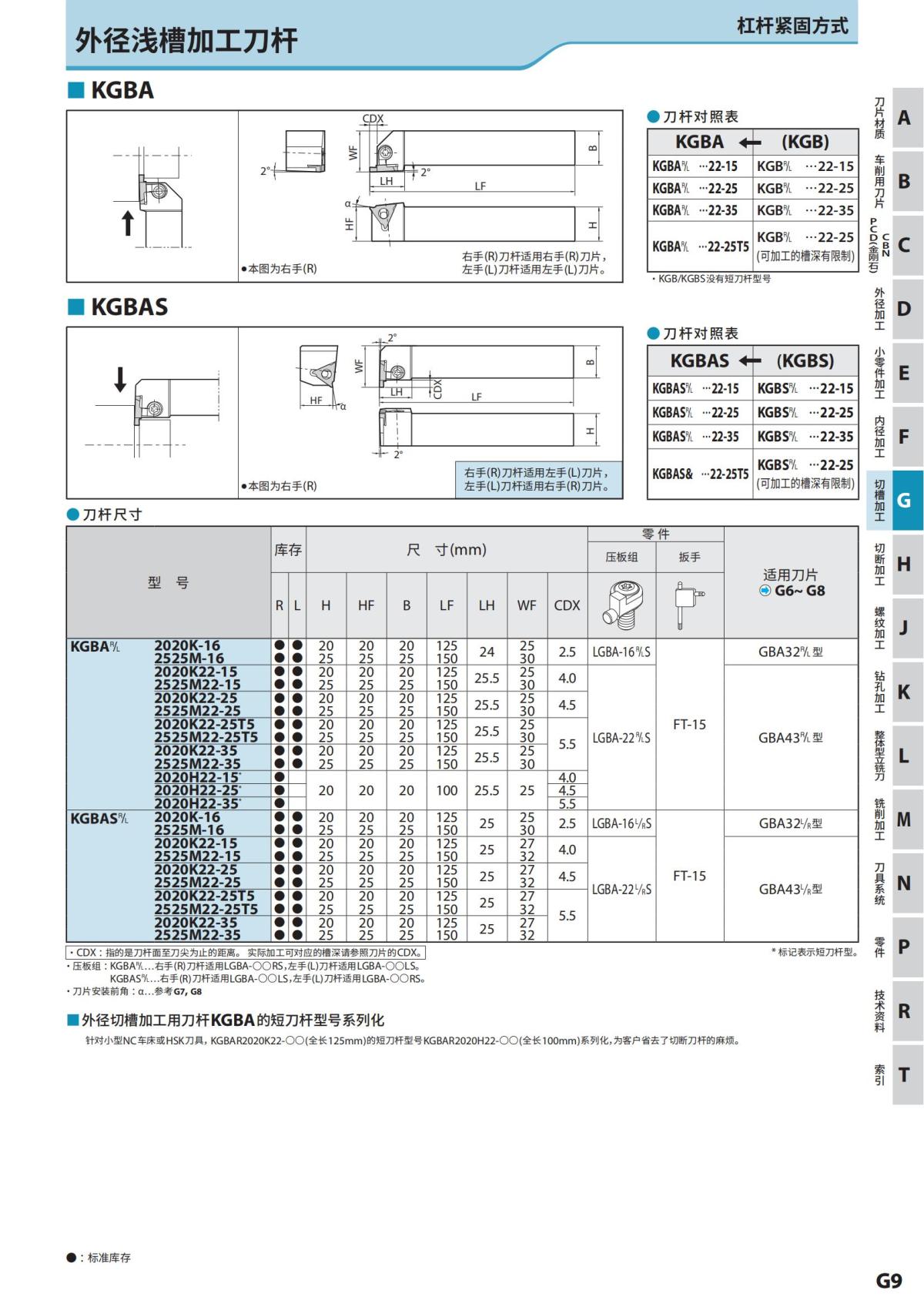The height and width of the screenshot is (1307, 924).
Task: Click the GBA32 R/L 型 insert cell
Action: pos(791,652)
